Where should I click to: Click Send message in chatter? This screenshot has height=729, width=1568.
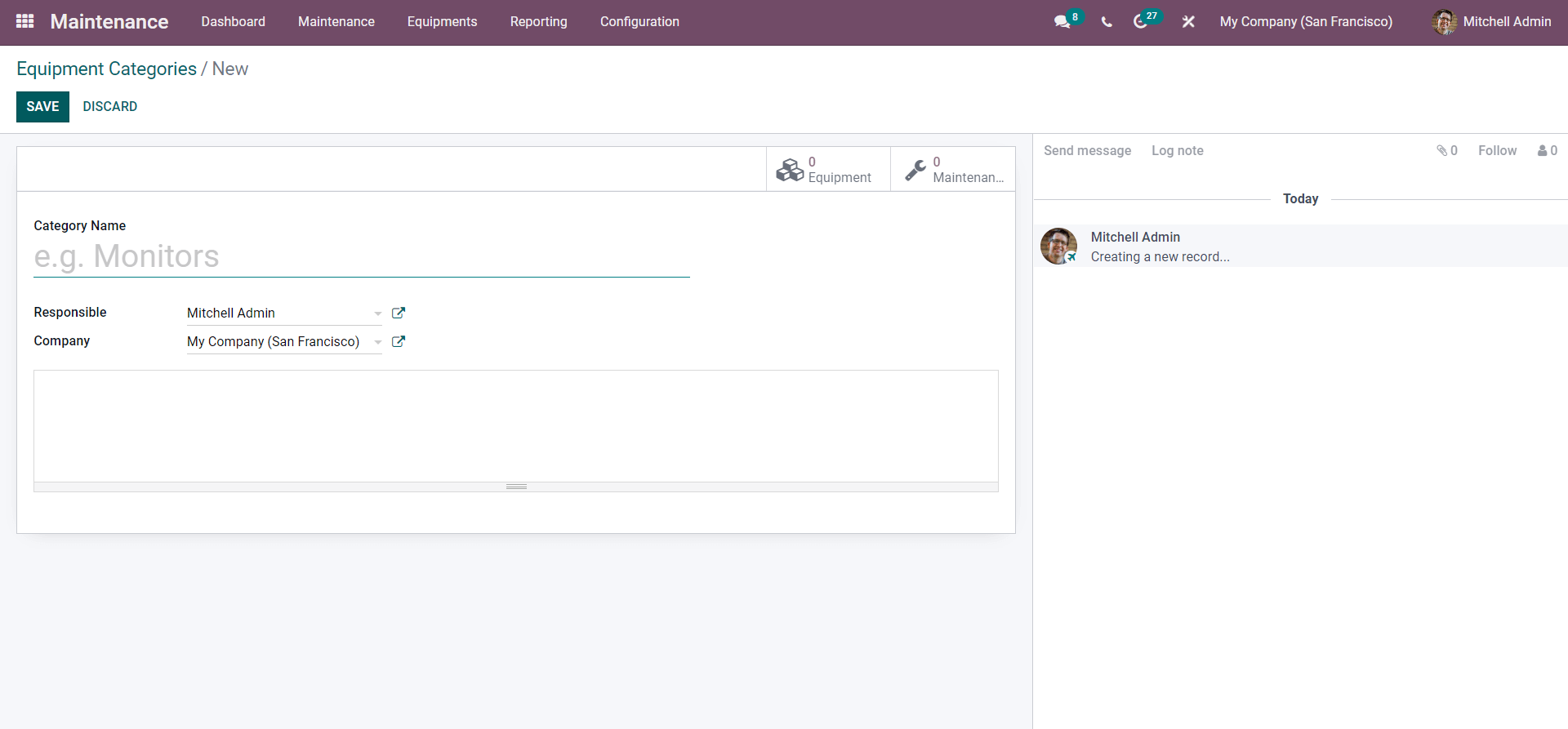pos(1087,150)
